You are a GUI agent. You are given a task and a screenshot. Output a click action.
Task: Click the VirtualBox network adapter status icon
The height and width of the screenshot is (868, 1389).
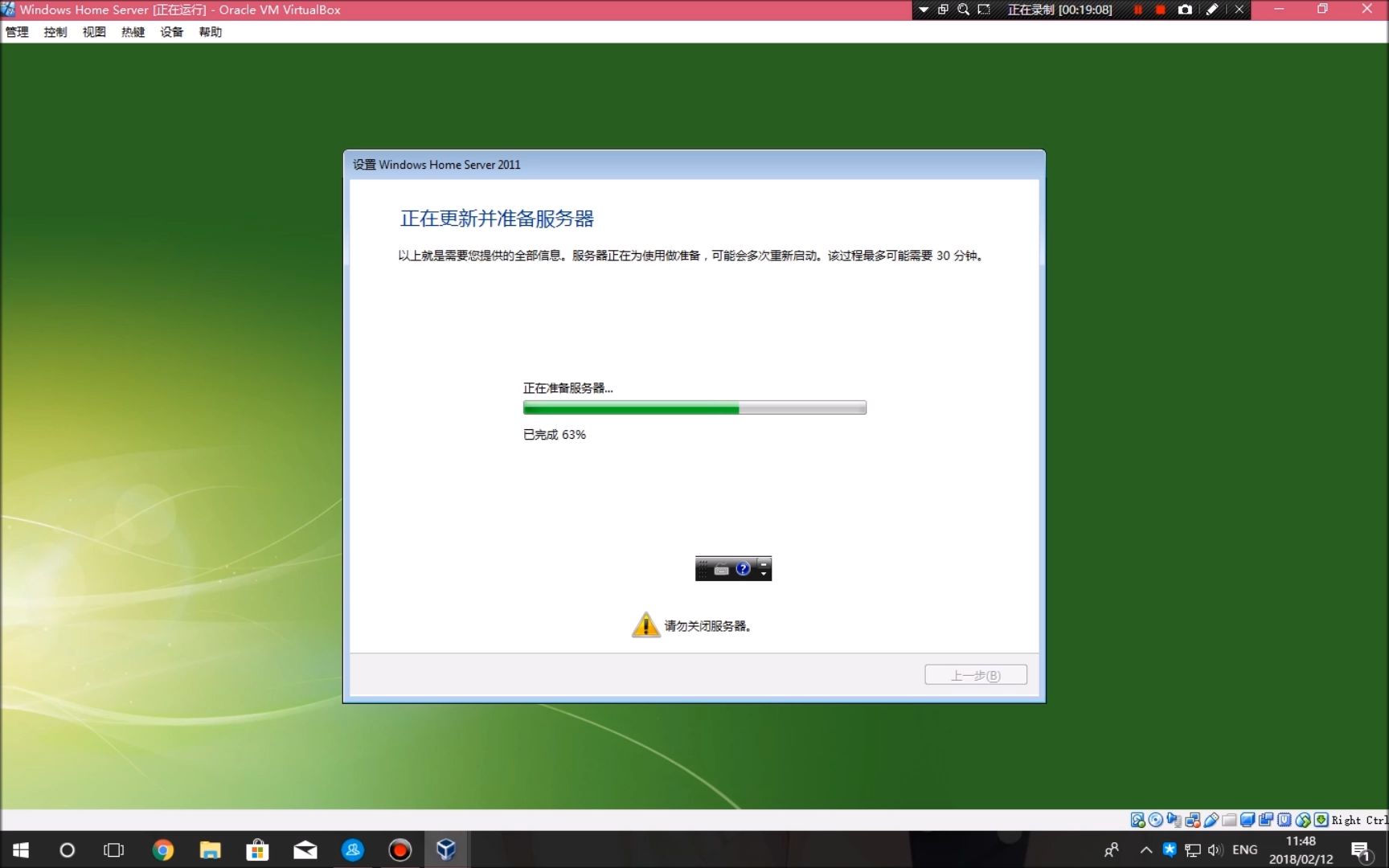1193,820
